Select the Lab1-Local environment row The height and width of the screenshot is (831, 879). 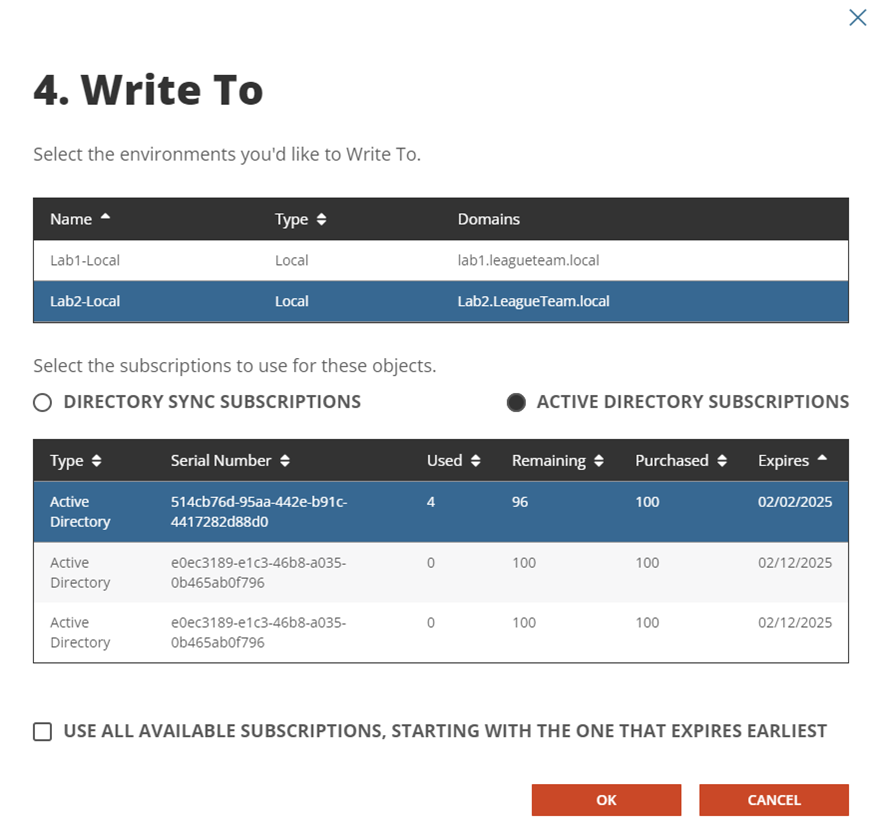[440, 261]
